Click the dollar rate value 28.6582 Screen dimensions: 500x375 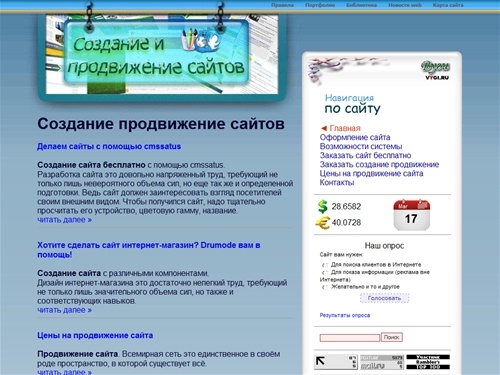tap(346, 206)
